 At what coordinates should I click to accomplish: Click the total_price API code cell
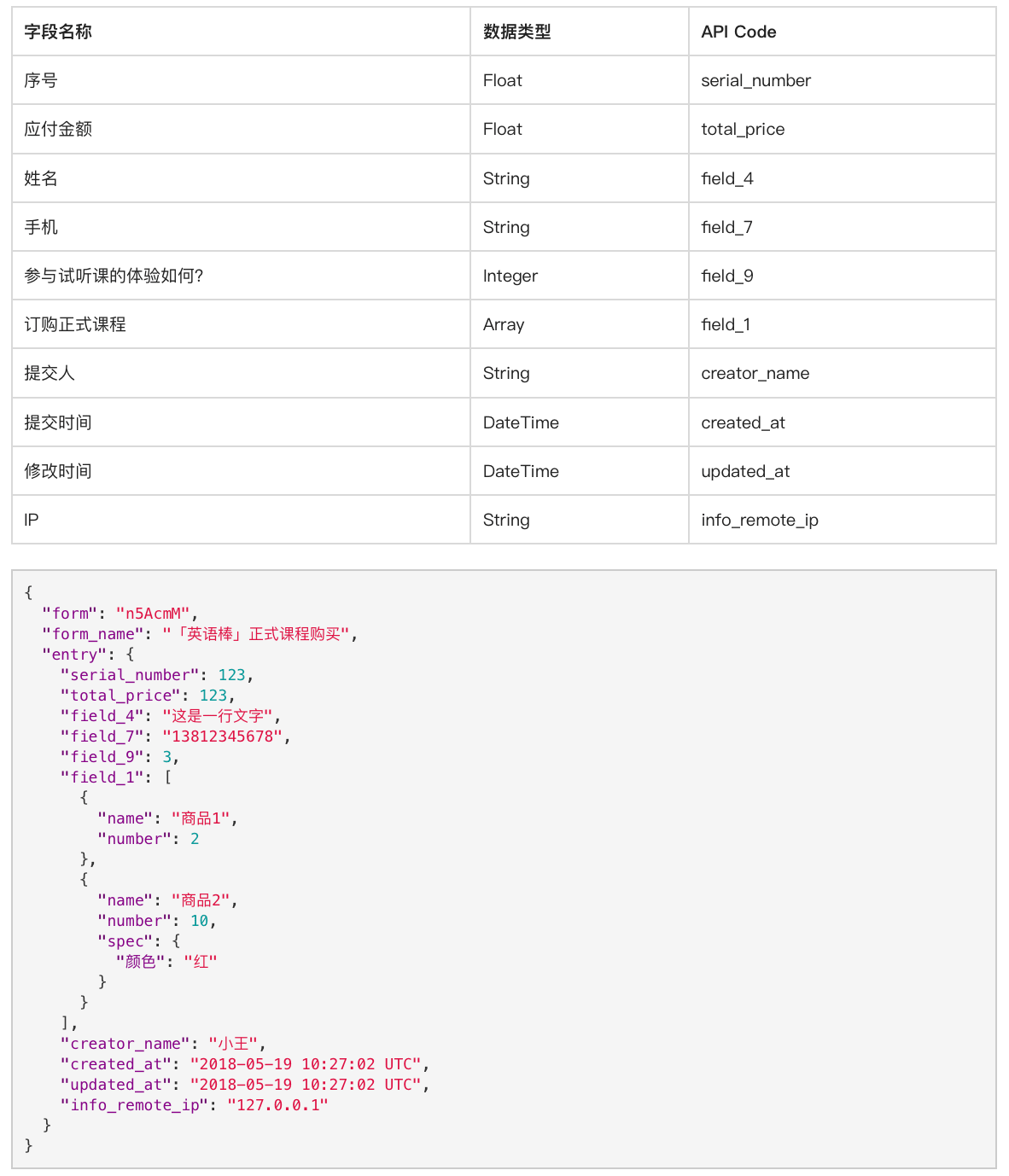point(743,130)
